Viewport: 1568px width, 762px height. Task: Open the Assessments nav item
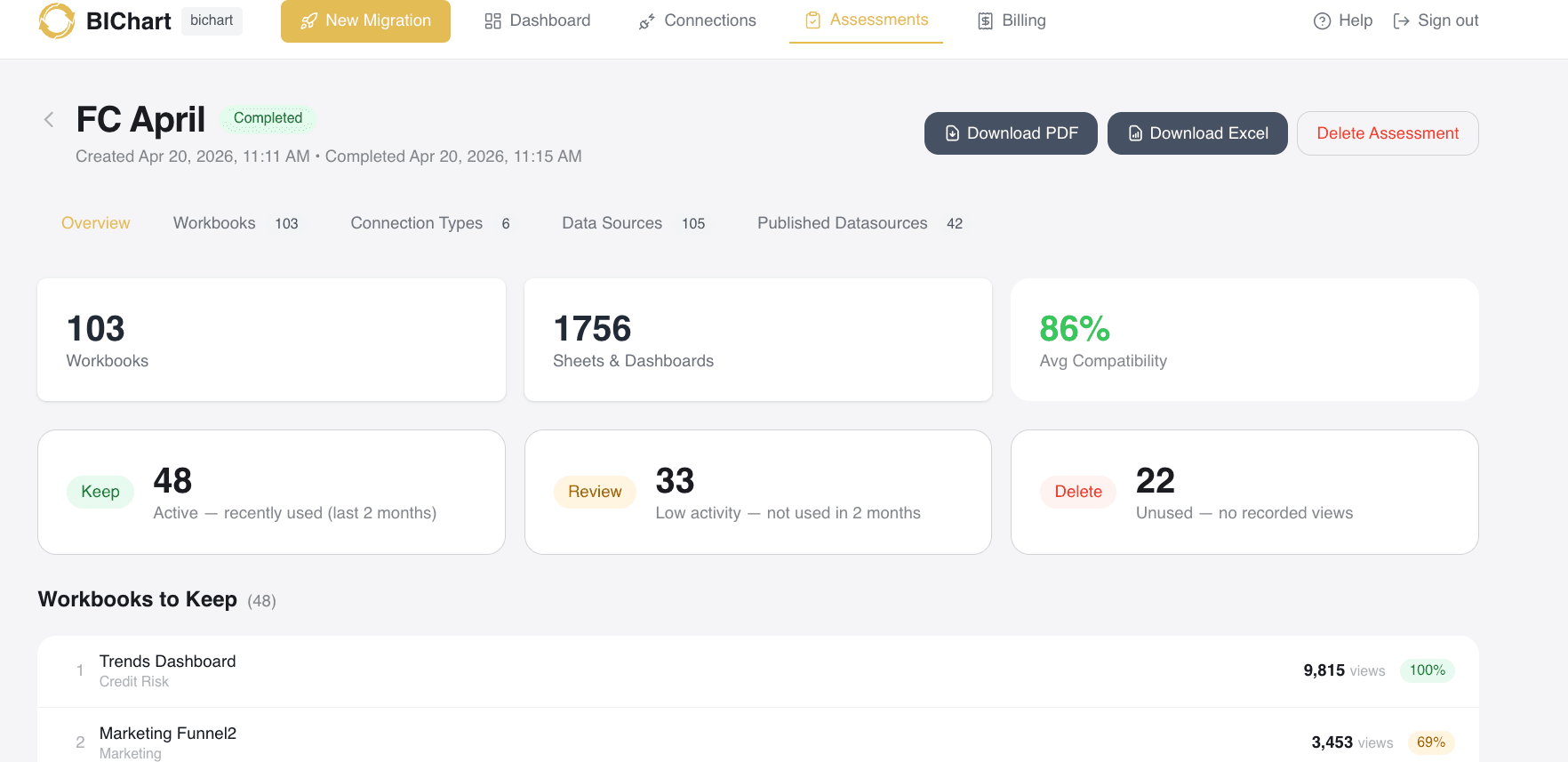866,20
